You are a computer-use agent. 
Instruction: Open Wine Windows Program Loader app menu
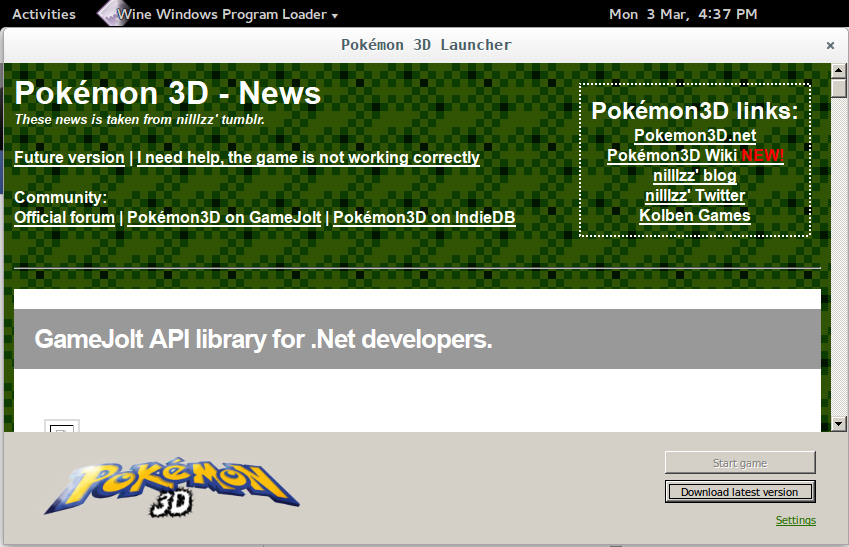click(227, 14)
